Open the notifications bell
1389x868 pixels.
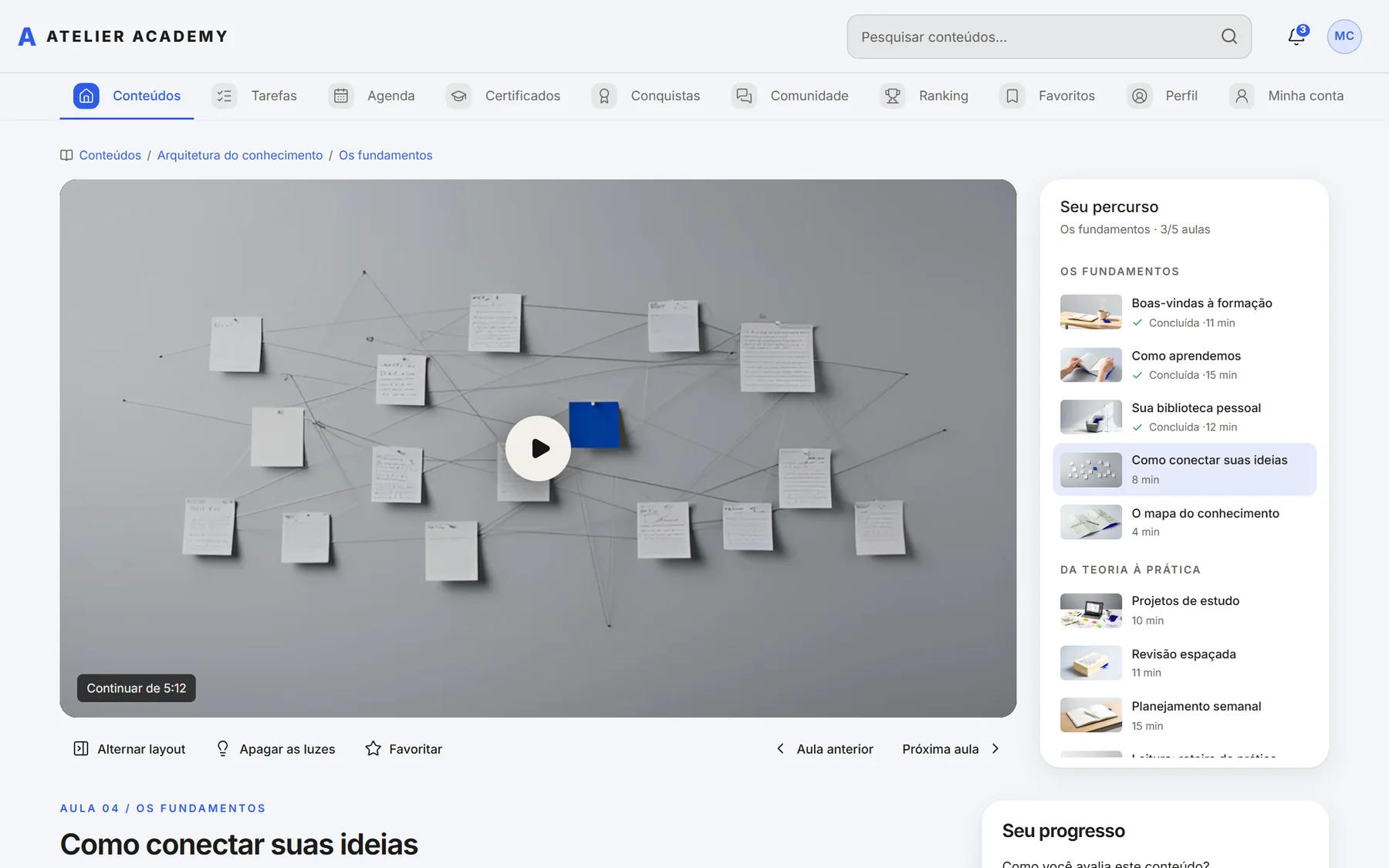coord(1296,36)
